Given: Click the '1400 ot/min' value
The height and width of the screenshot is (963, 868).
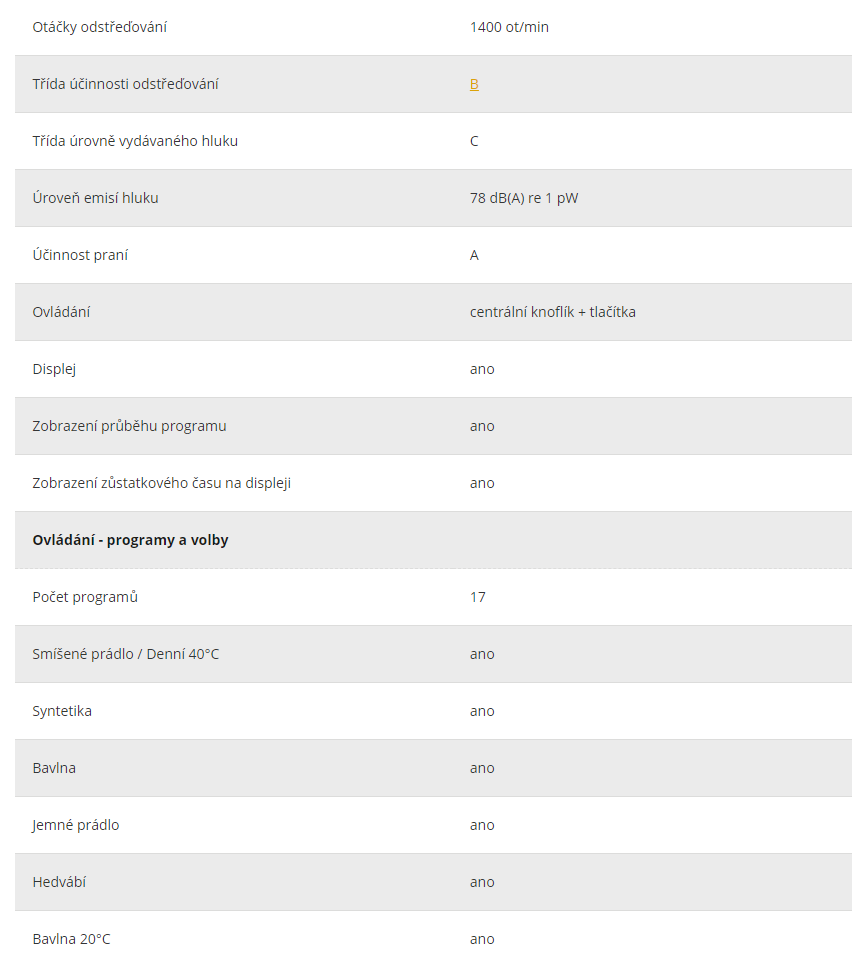Looking at the screenshot, I should (x=509, y=27).
